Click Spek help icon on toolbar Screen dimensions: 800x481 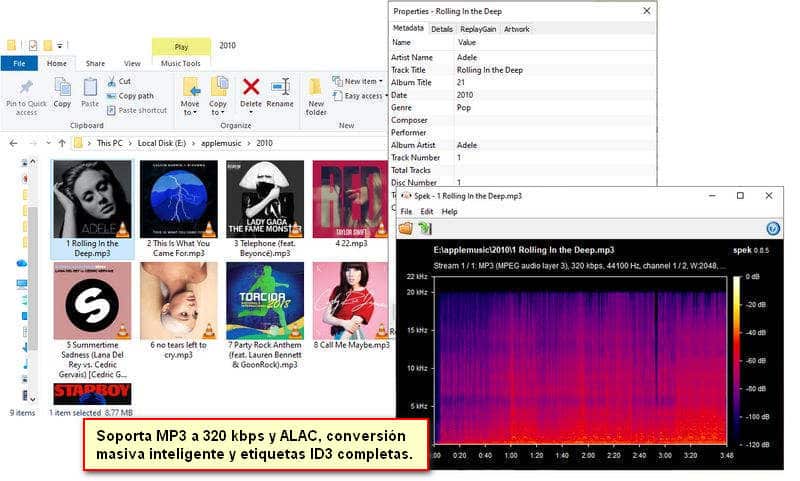773,229
